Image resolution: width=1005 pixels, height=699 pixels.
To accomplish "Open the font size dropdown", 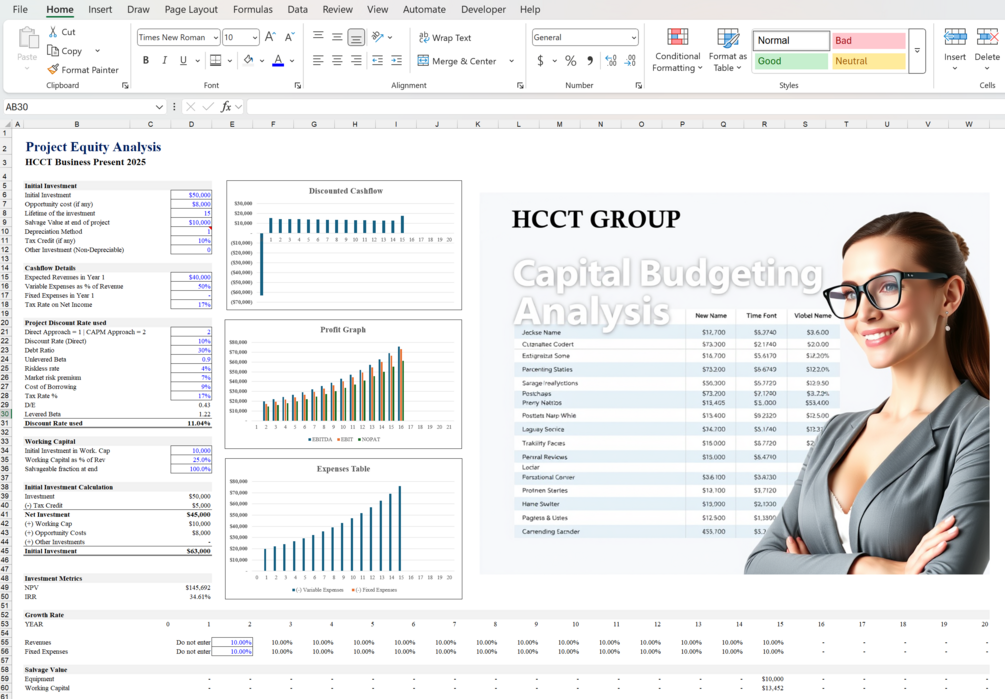I will [x=254, y=38].
